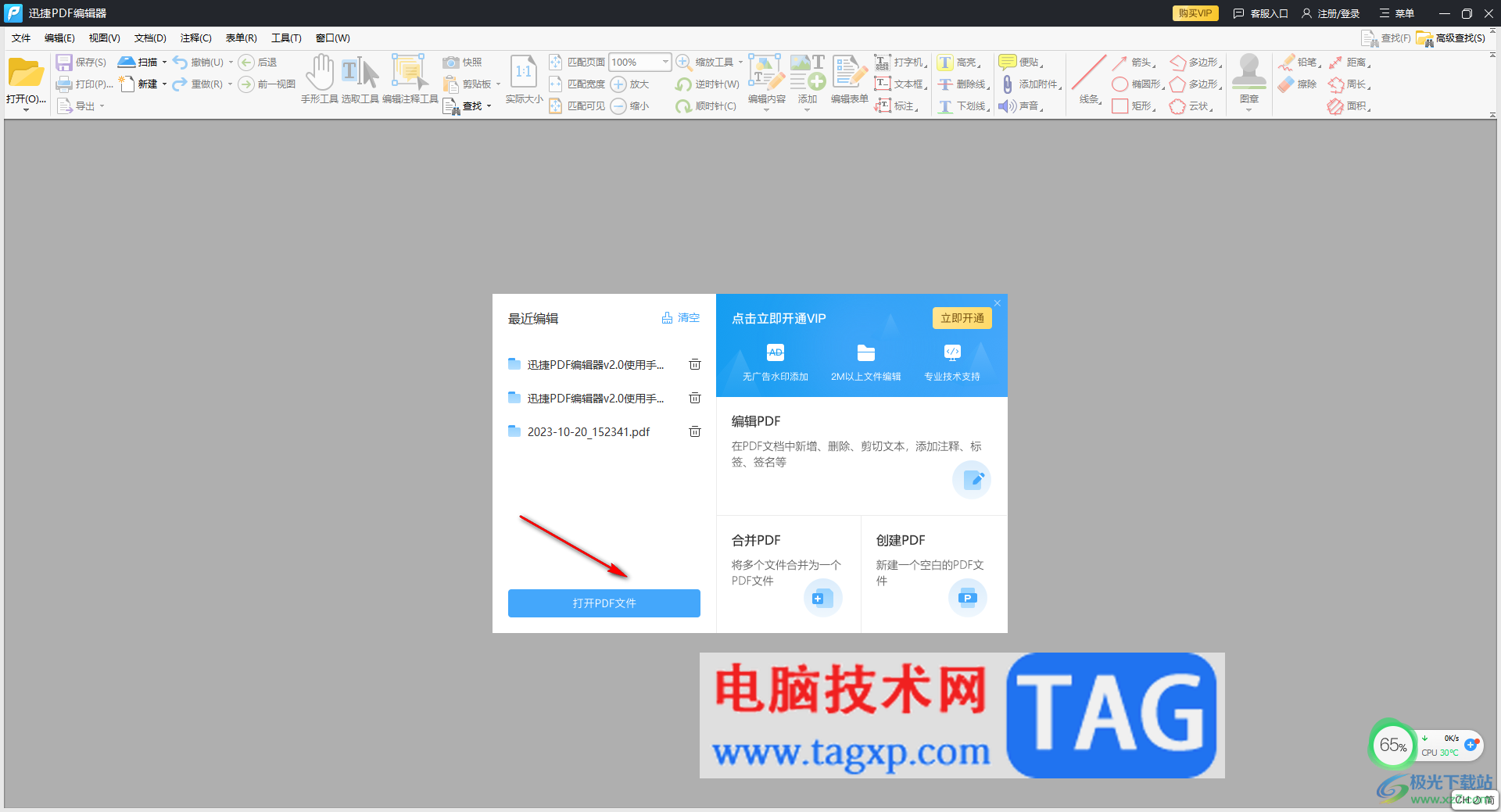The image size is (1501, 812).
Task: Click the Zoom In (放大) plus icon
Action: pos(618,84)
